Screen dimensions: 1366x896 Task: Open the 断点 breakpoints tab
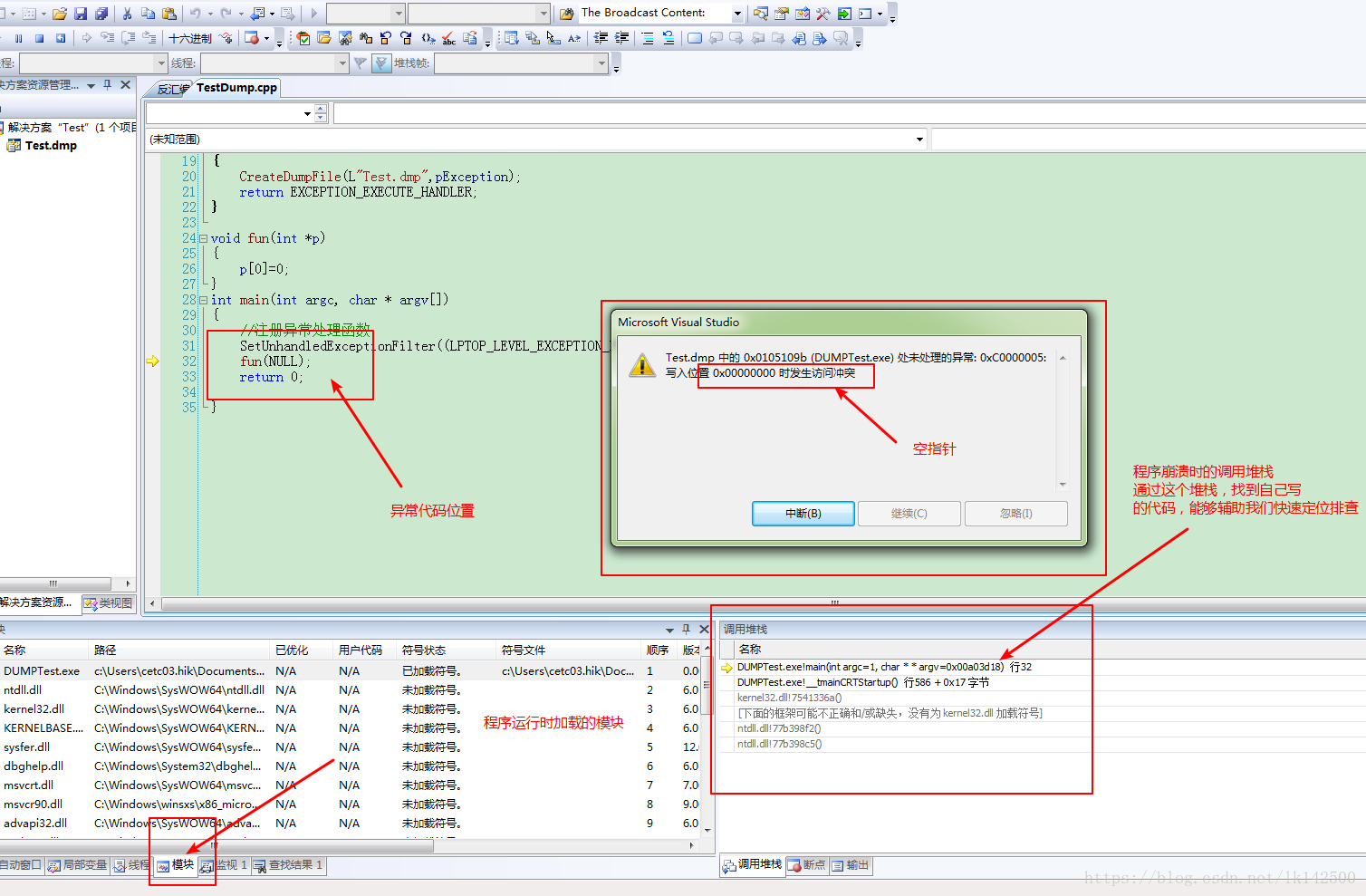tap(806, 865)
